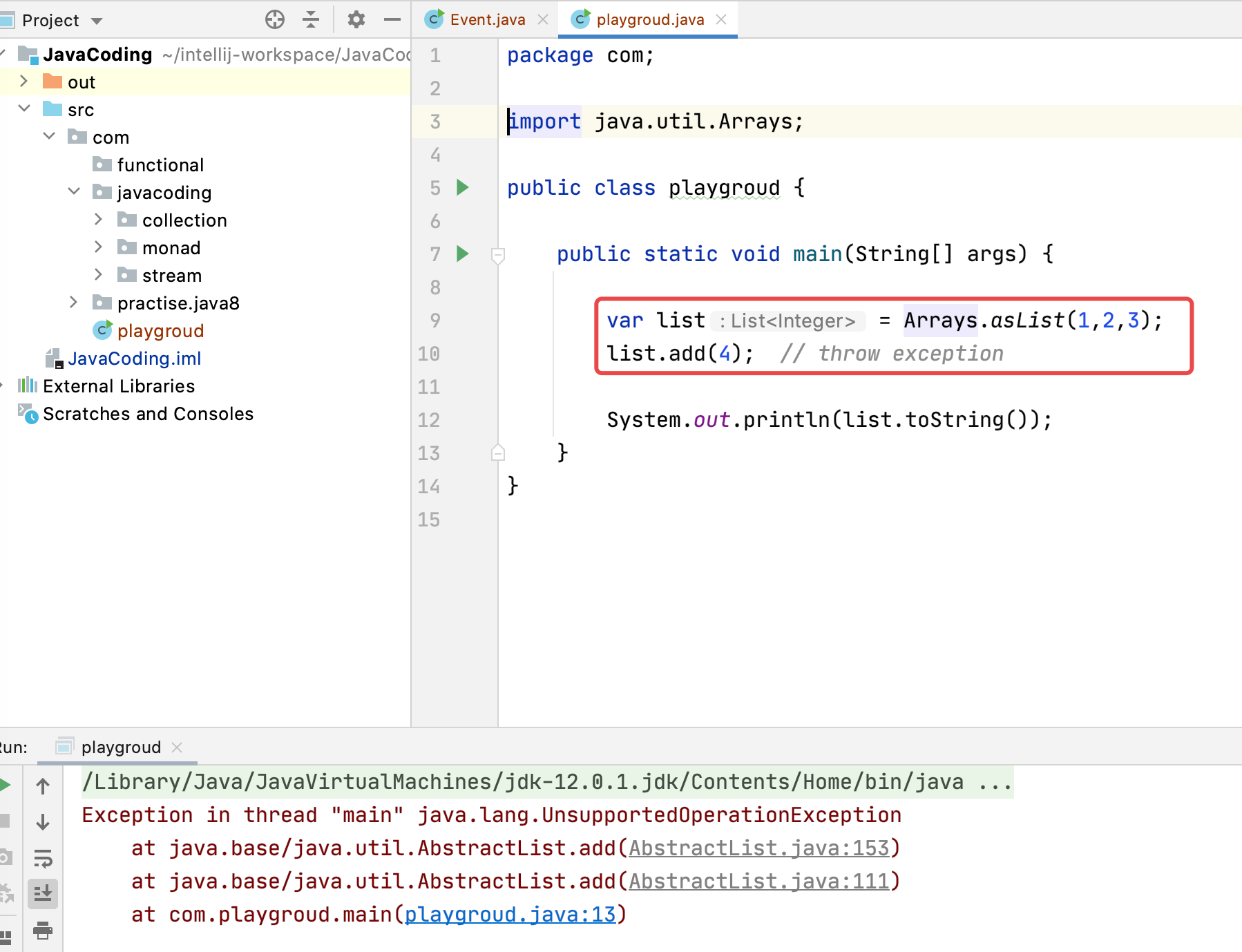Viewport: 1242px width, 952px height.
Task: Open the Project view dropdown
Action: tap(97, 21)
